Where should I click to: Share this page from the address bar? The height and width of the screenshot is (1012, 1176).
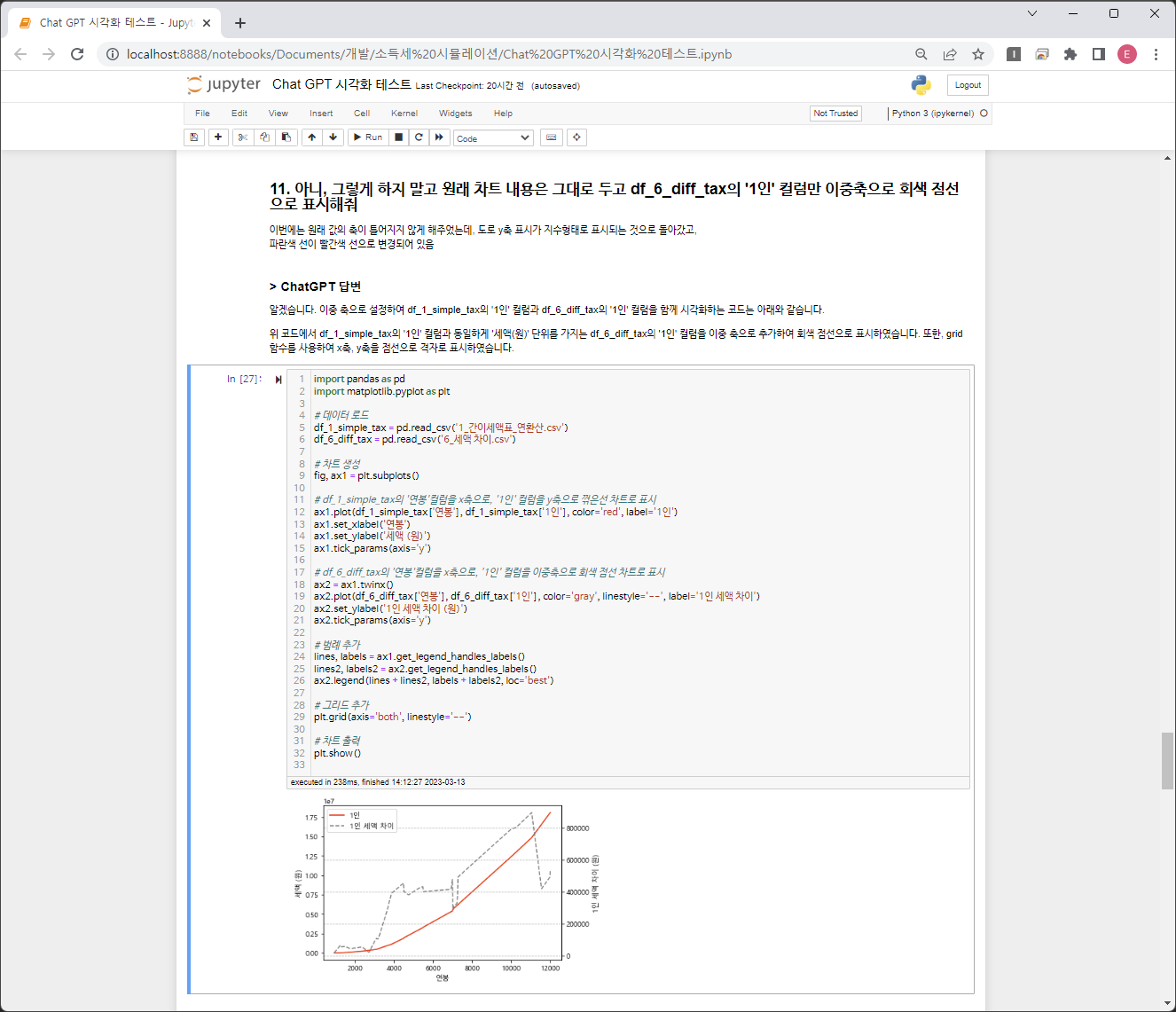tap(950, 54)
